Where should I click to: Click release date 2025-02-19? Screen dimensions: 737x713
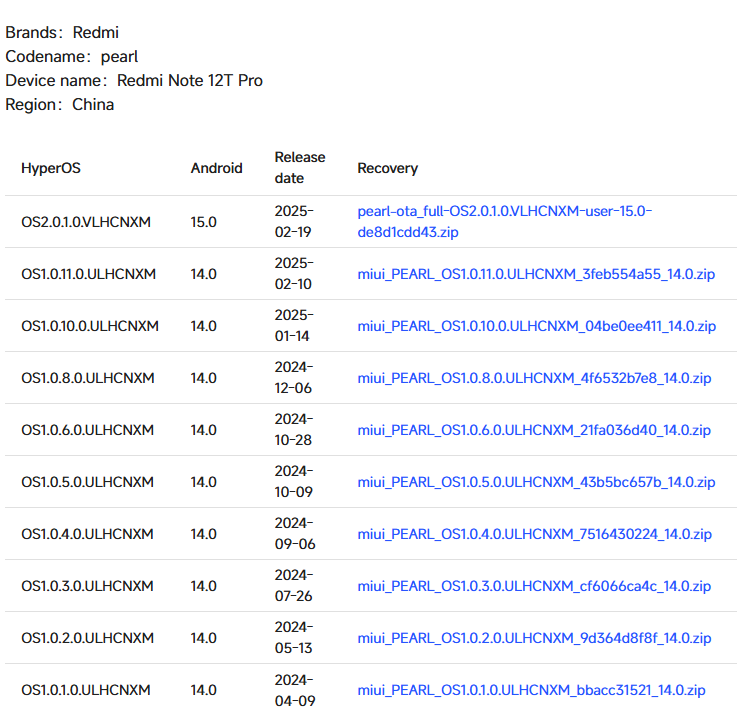click(x=294, y=221)
